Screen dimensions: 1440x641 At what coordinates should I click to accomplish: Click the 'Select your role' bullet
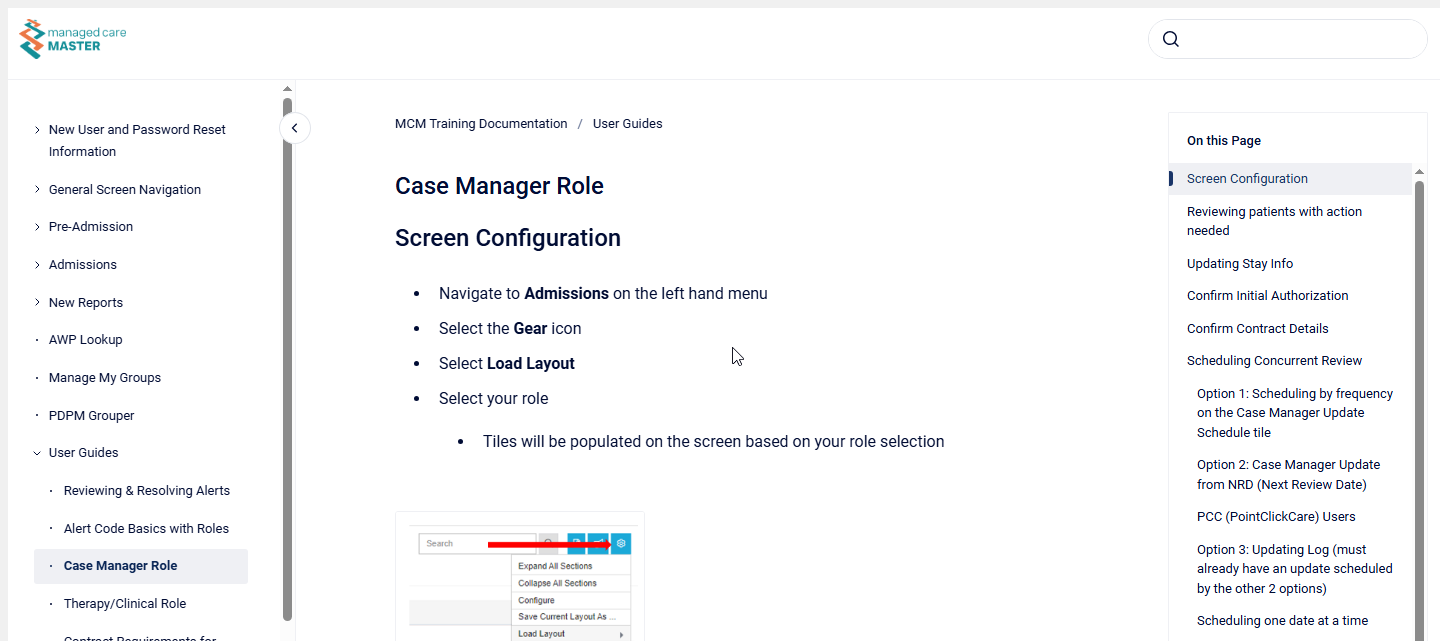(x=494, y=399)
